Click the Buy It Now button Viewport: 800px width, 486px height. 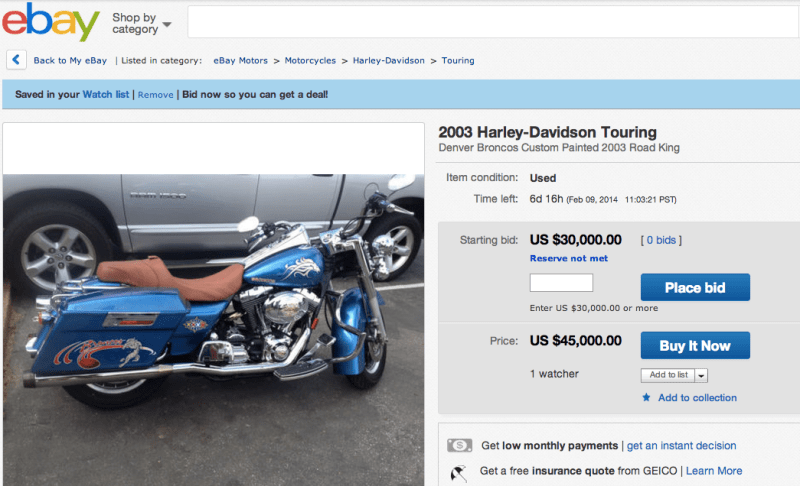click(x=695, y=345)
